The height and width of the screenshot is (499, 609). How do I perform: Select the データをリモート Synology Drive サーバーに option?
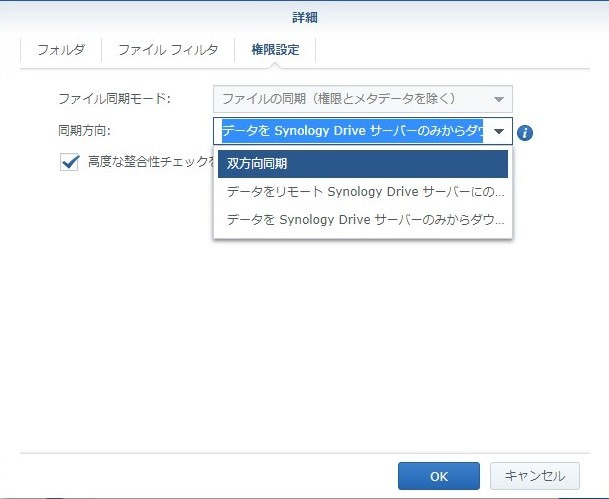coord(363,190)
